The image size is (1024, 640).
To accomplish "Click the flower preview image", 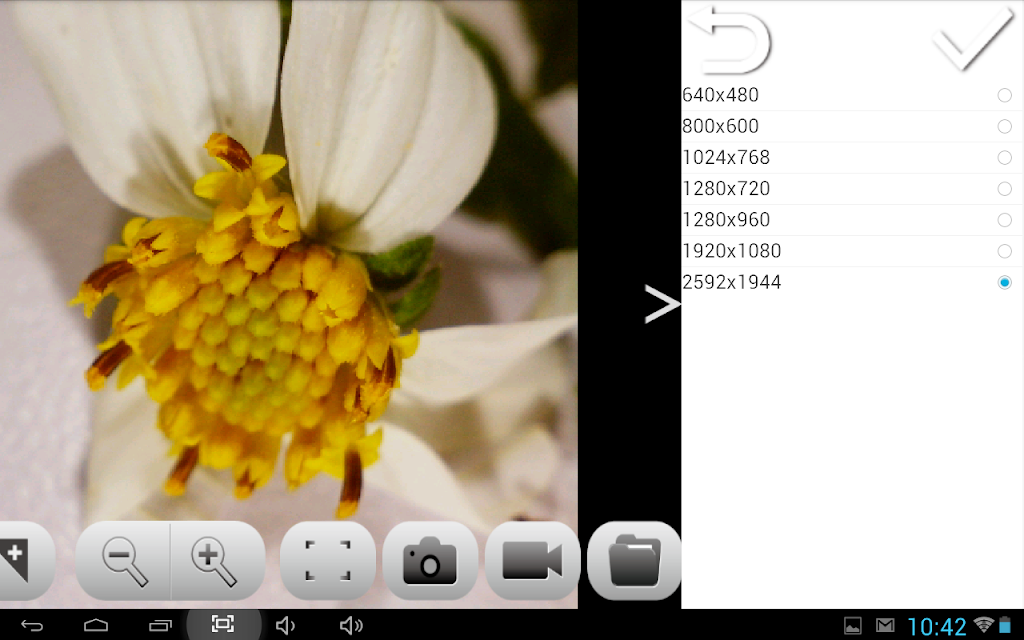I will [x=289, y=261].
